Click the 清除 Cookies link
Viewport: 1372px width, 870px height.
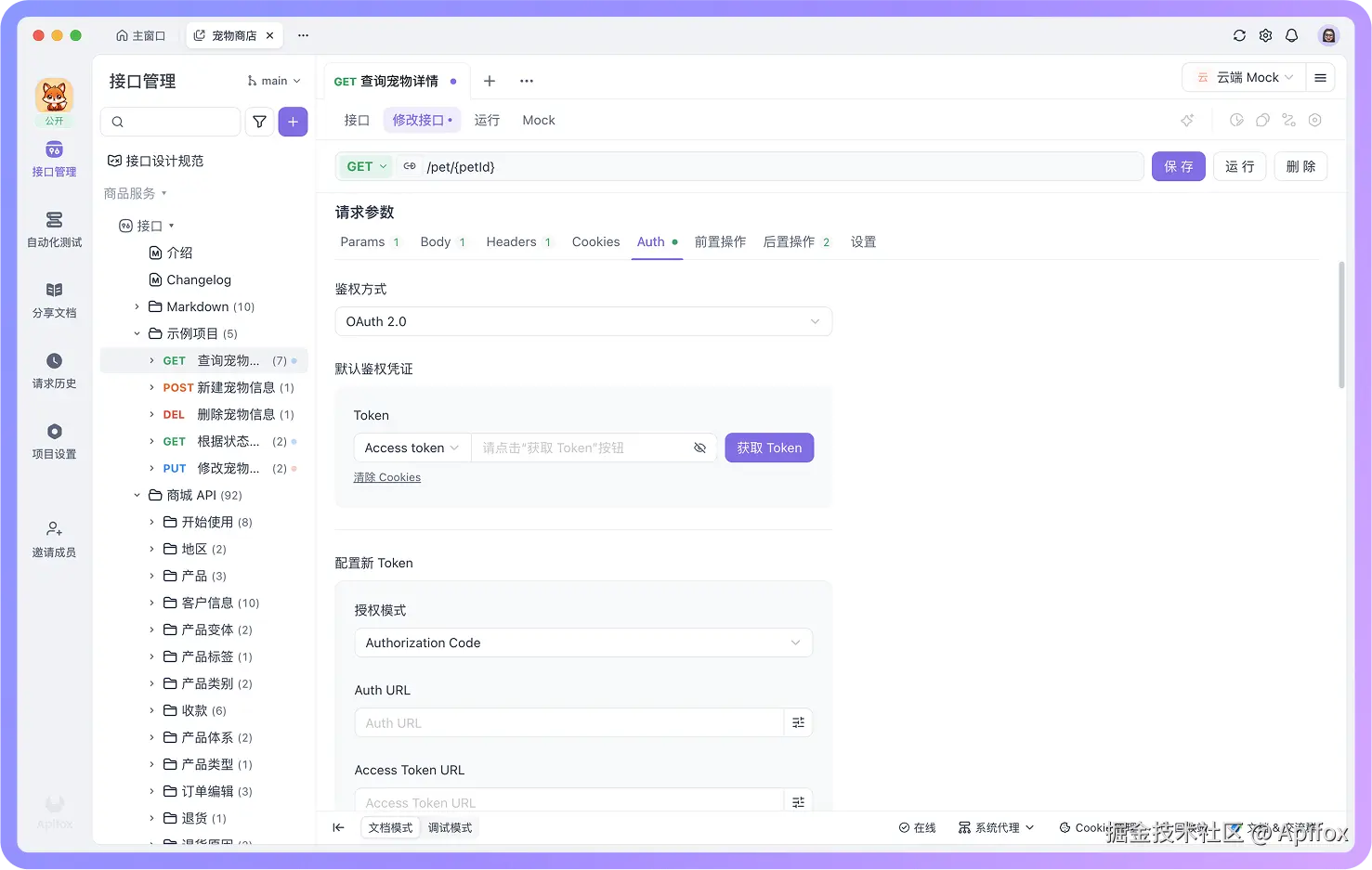point(387,476)
